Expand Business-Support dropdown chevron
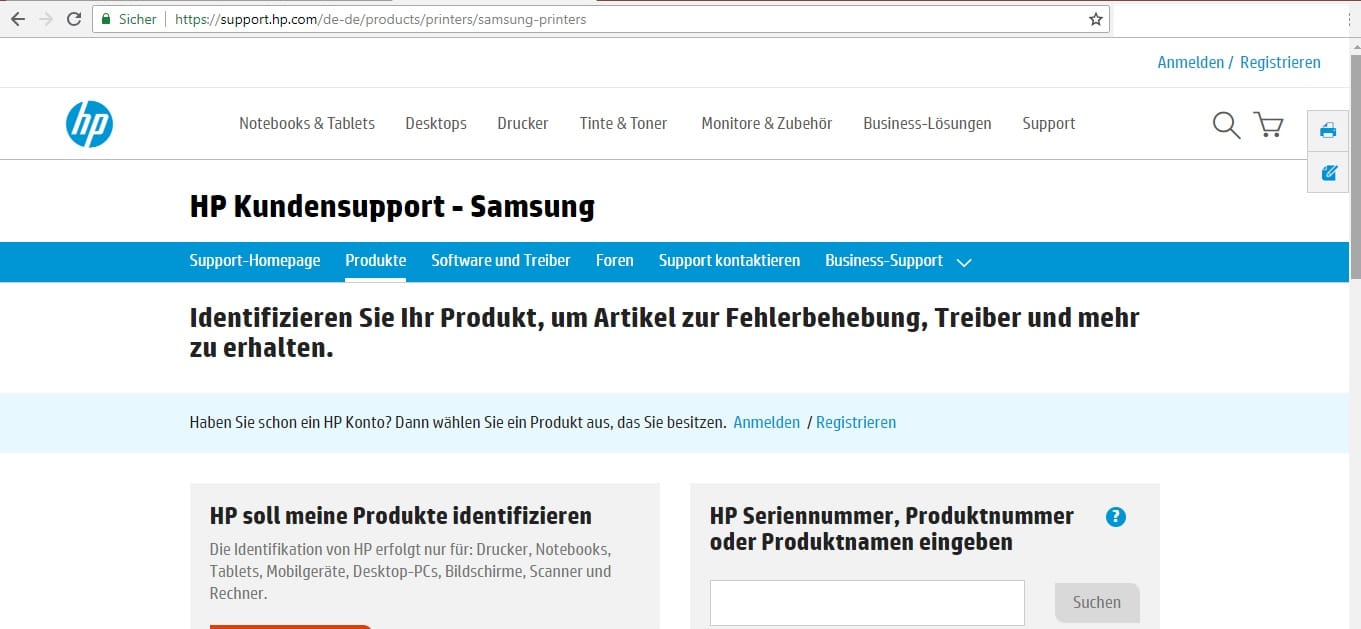 coord(964,262)
